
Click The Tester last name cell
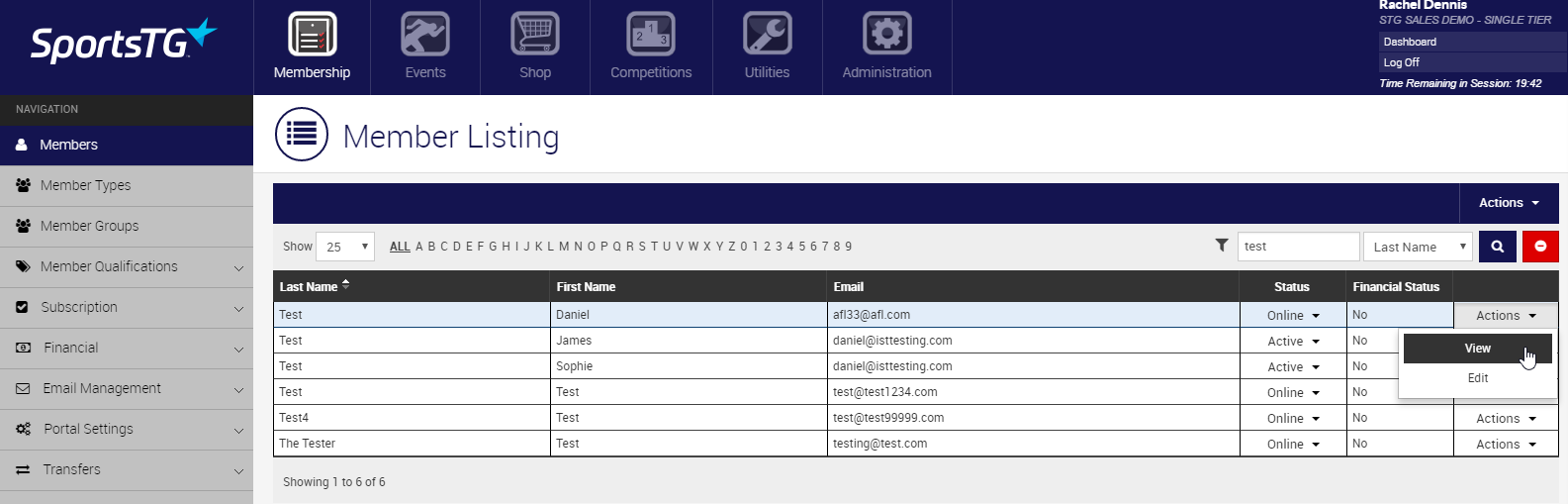412,444
